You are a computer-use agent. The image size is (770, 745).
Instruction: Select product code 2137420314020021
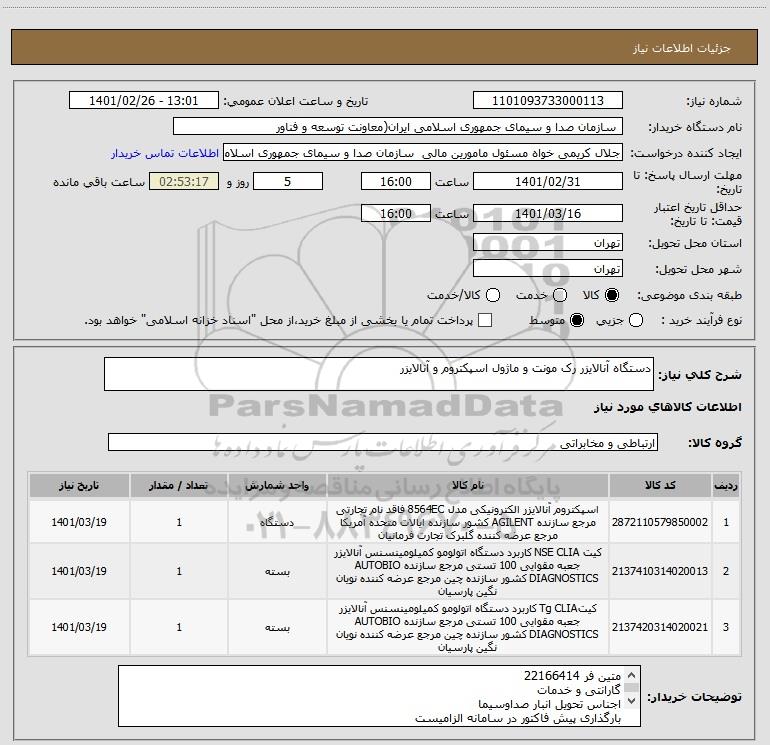(x=660, y=627)
